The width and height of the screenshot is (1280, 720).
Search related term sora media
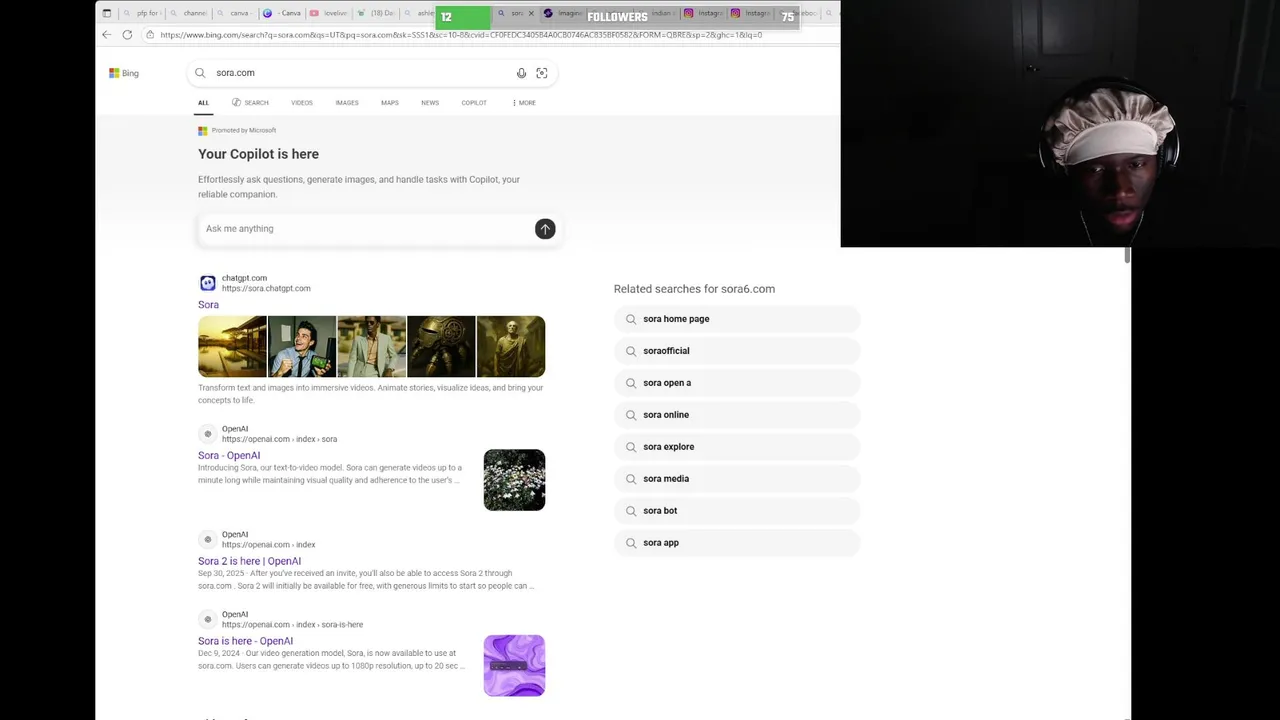coord(737,479)
